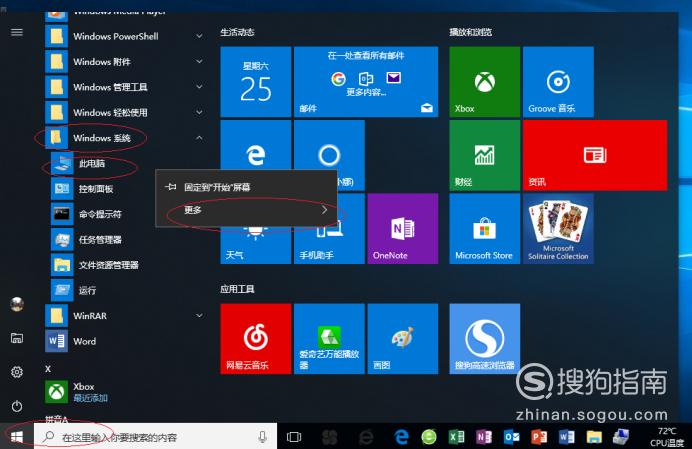The width and height of the screenshot is (692, 449).
Task: Open the Cortana circle tile
Action: coord(329,145)
